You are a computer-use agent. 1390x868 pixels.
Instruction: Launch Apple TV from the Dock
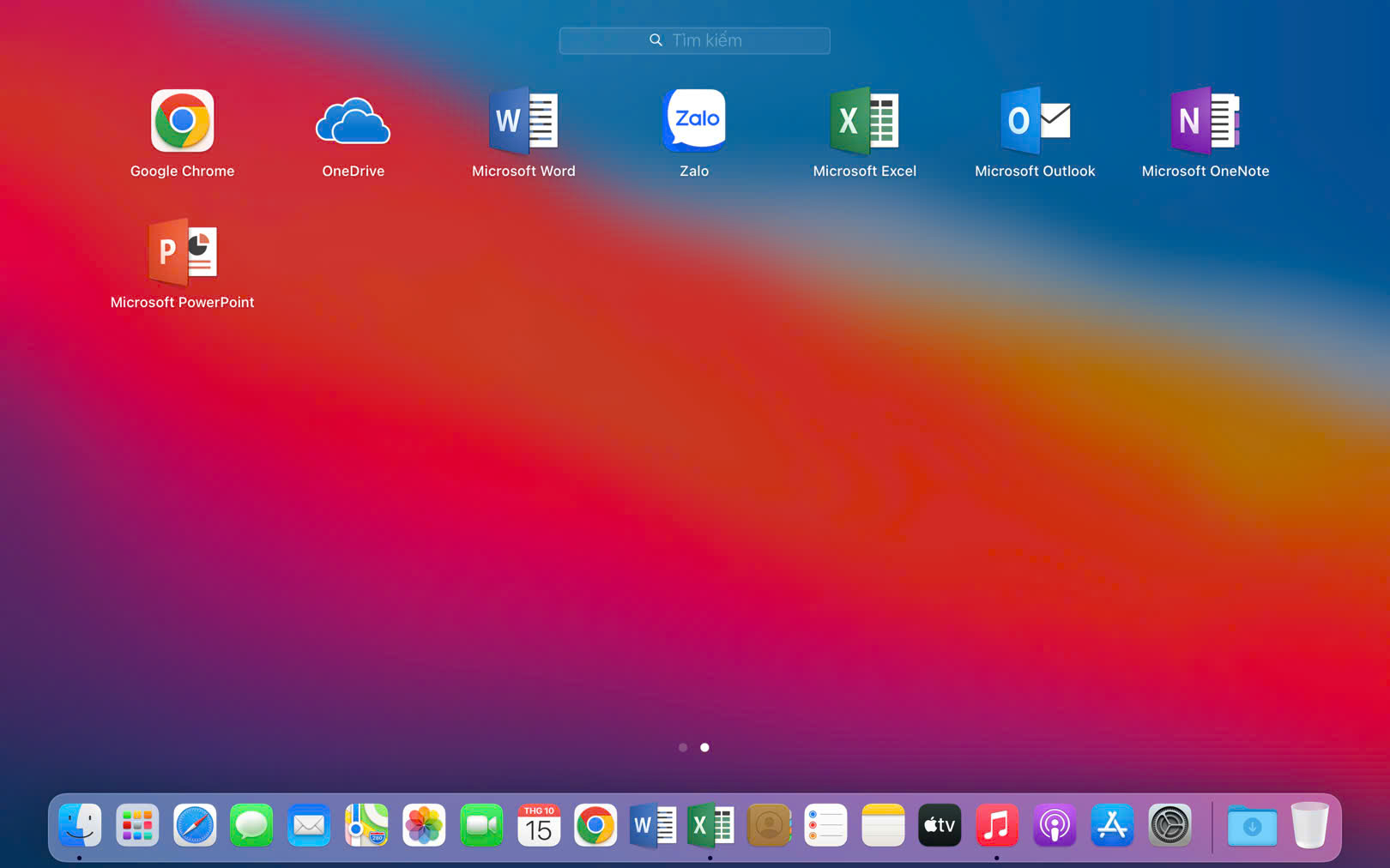[940, 826]
